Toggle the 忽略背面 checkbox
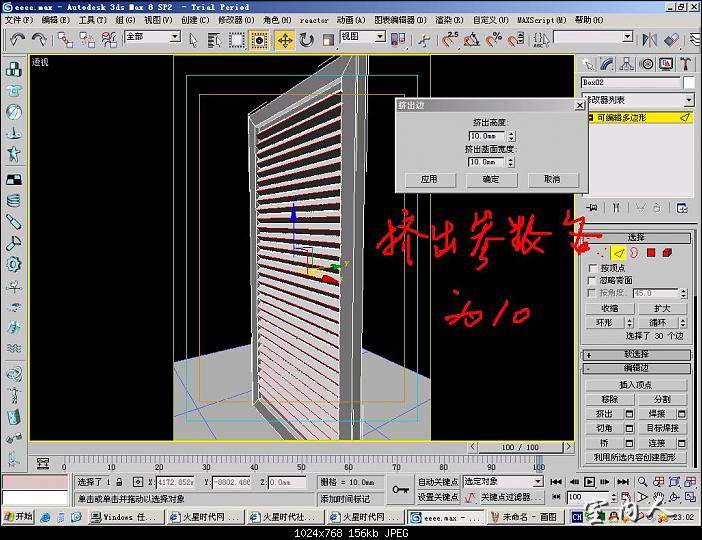 pyautogui.click(x=592, y=280)
